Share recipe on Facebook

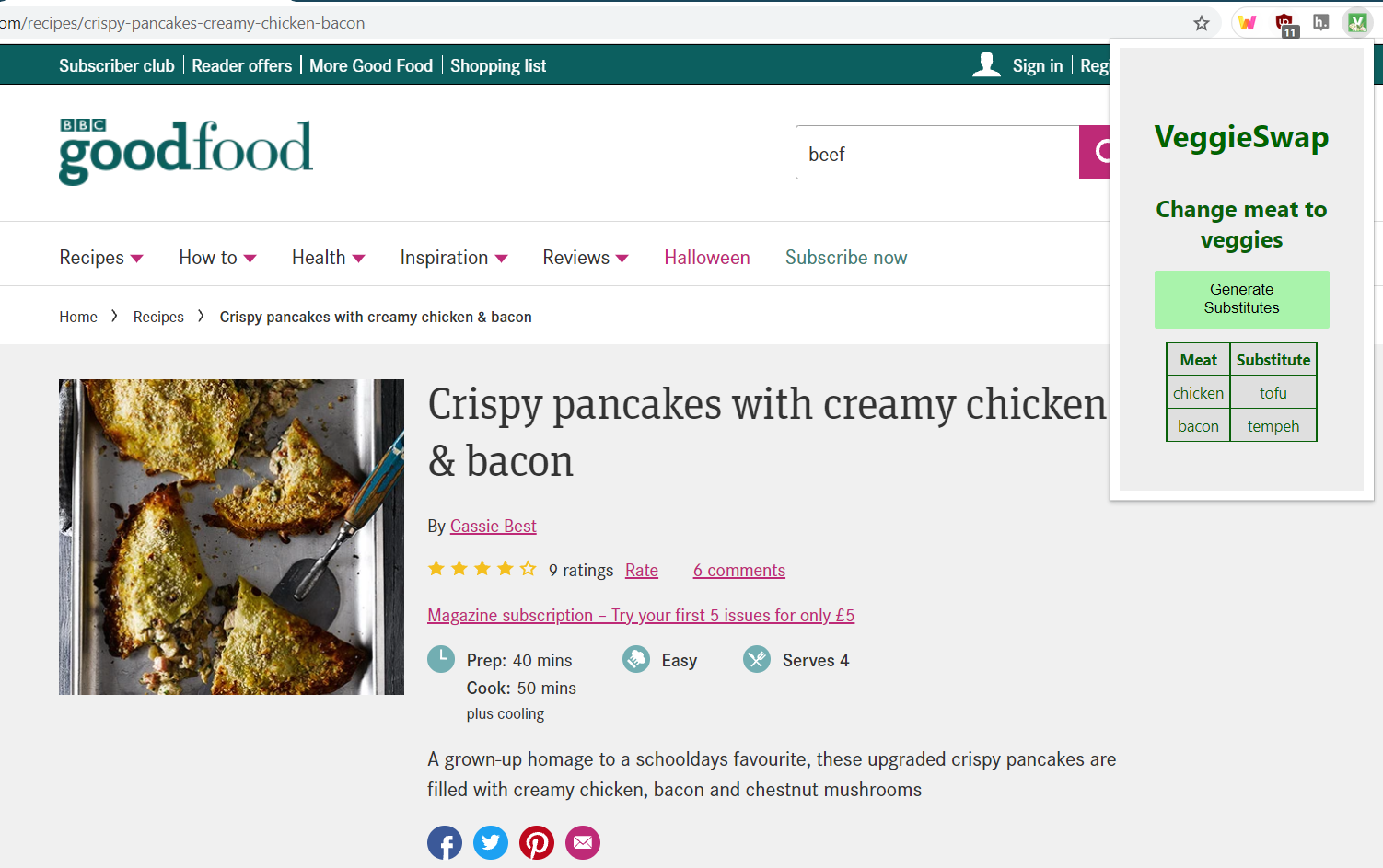tap(445, 842)
